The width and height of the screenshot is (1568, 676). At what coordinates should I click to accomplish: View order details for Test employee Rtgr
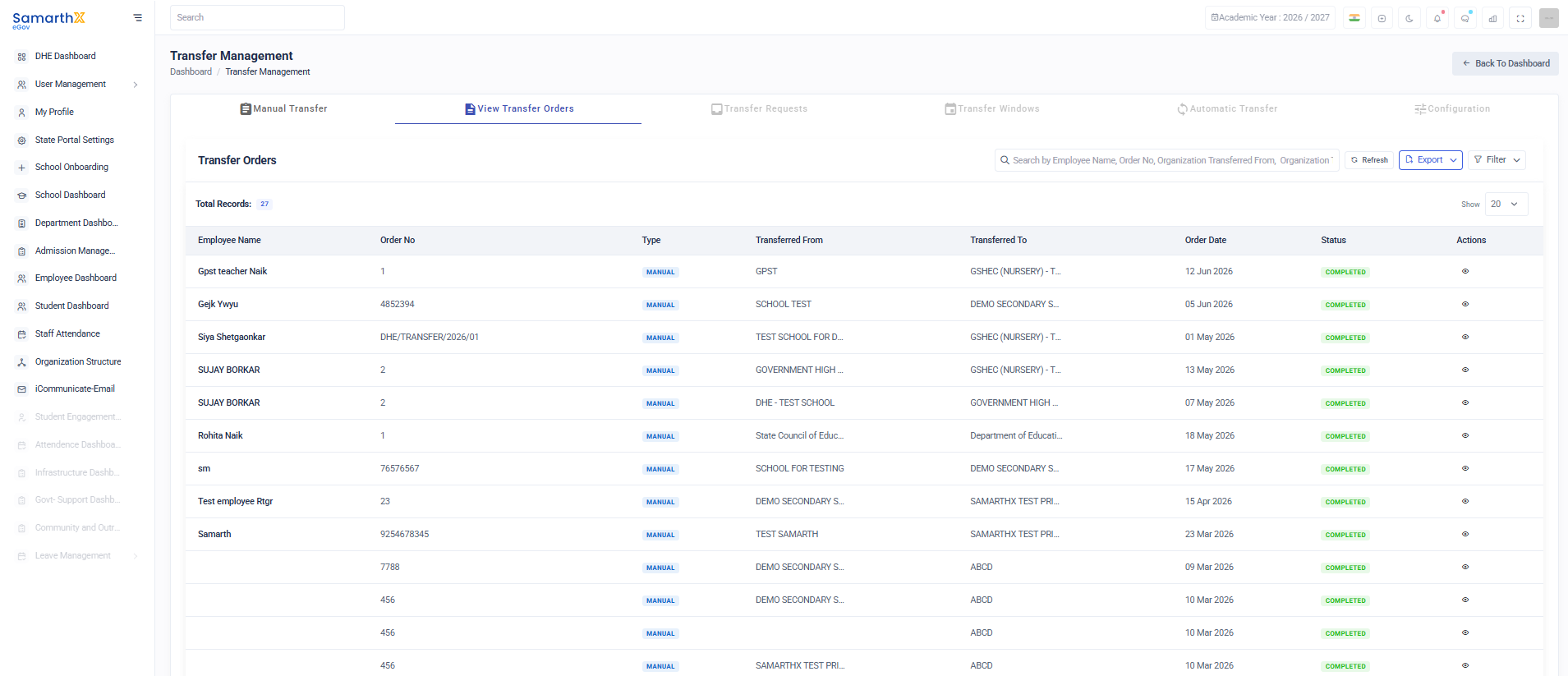coord(1465,501)
